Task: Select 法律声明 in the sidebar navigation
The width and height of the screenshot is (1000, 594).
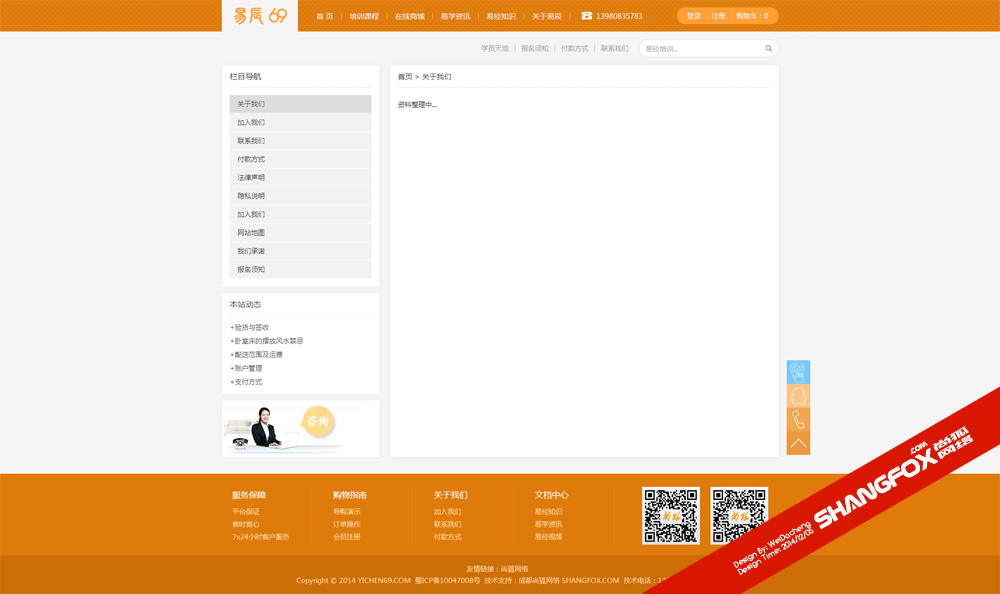Action: [300, 178]
